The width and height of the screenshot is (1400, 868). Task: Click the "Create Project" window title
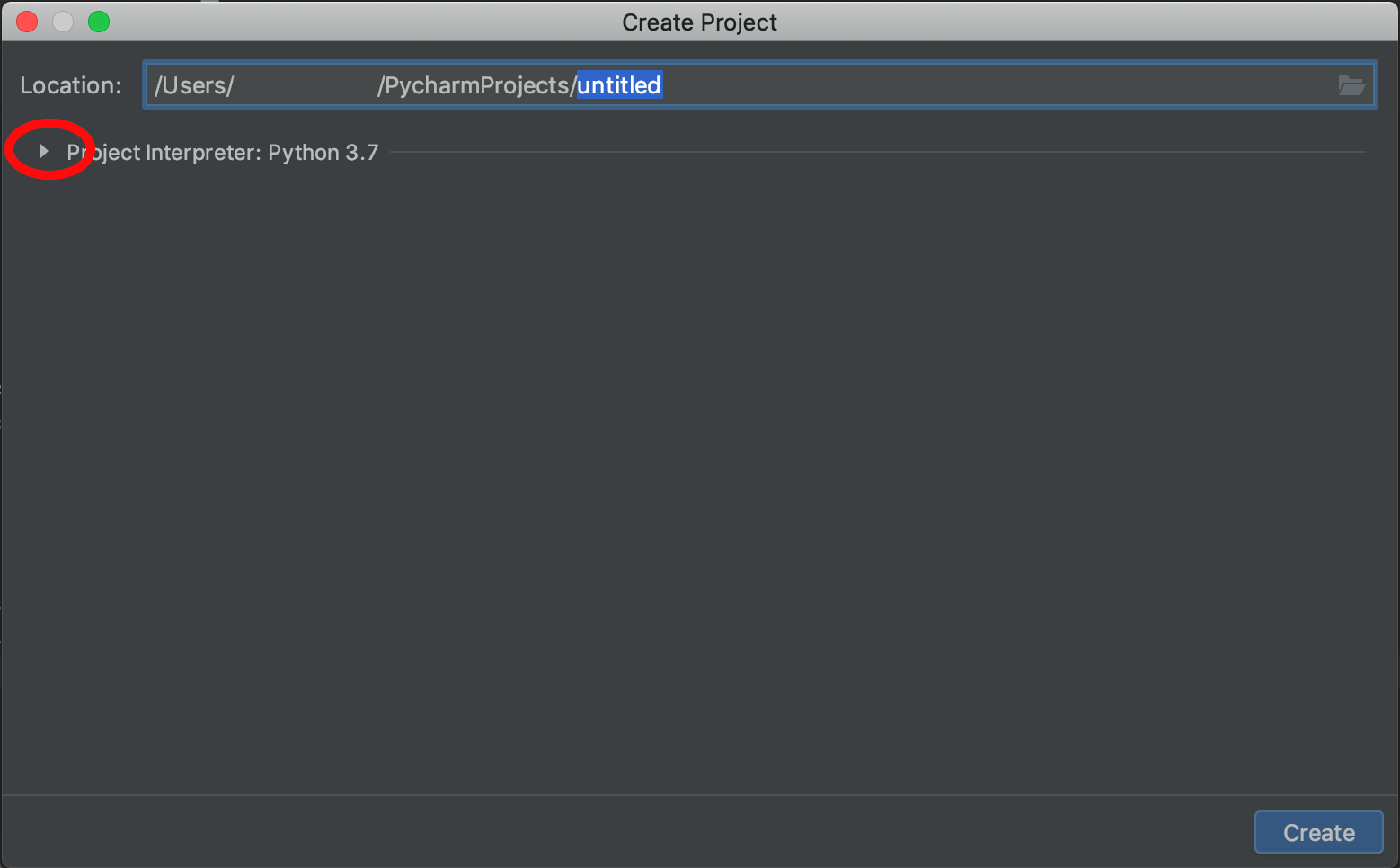(x=699, y=22)
